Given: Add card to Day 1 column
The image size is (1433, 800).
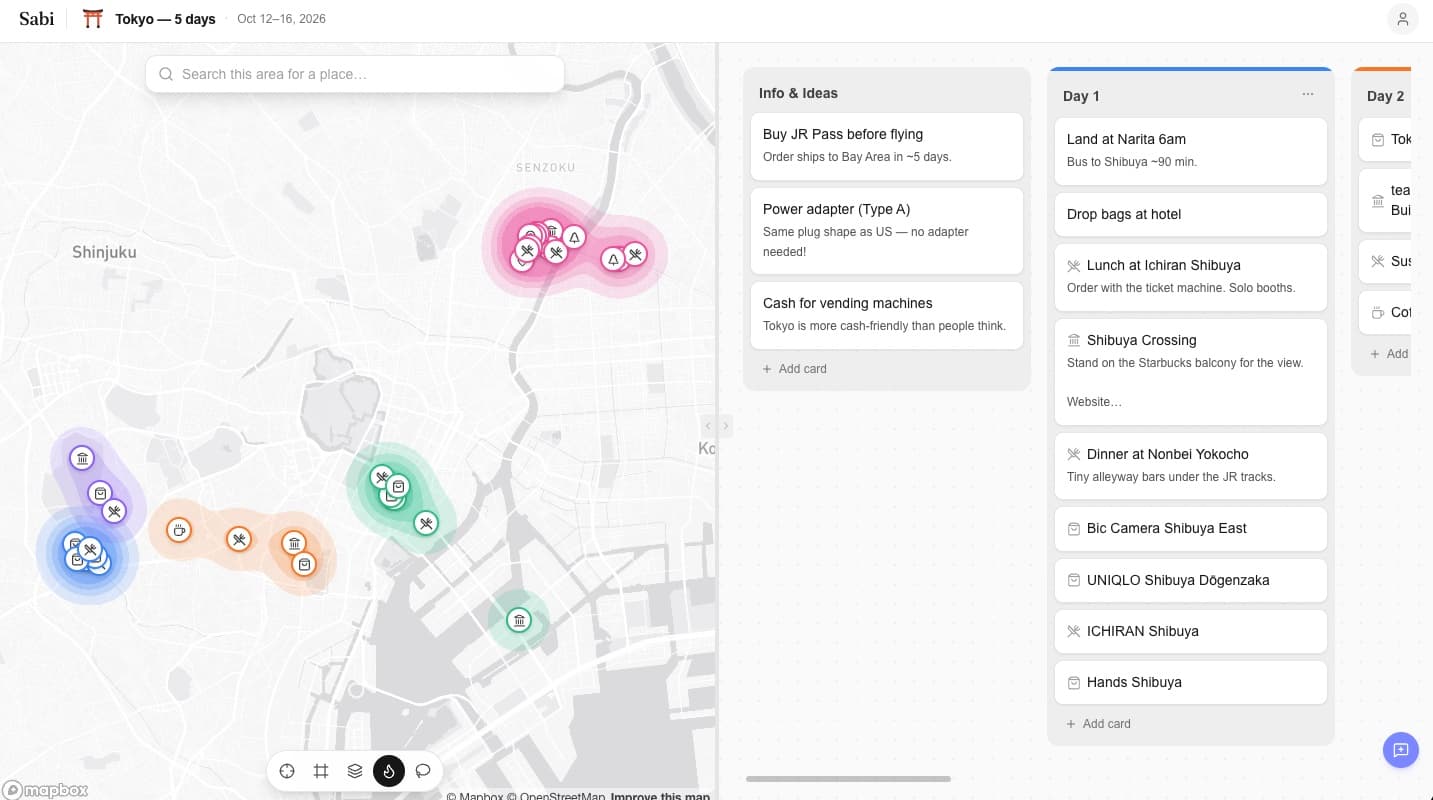Looking at the screenshot, I should (1099, 724).
